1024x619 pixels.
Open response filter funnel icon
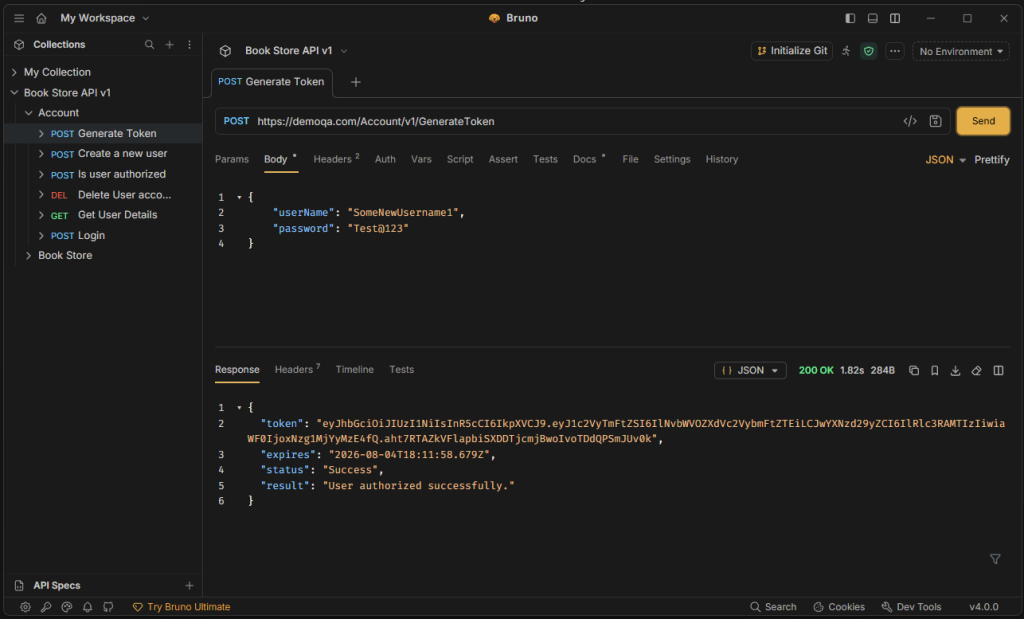[x=995, y=559]
